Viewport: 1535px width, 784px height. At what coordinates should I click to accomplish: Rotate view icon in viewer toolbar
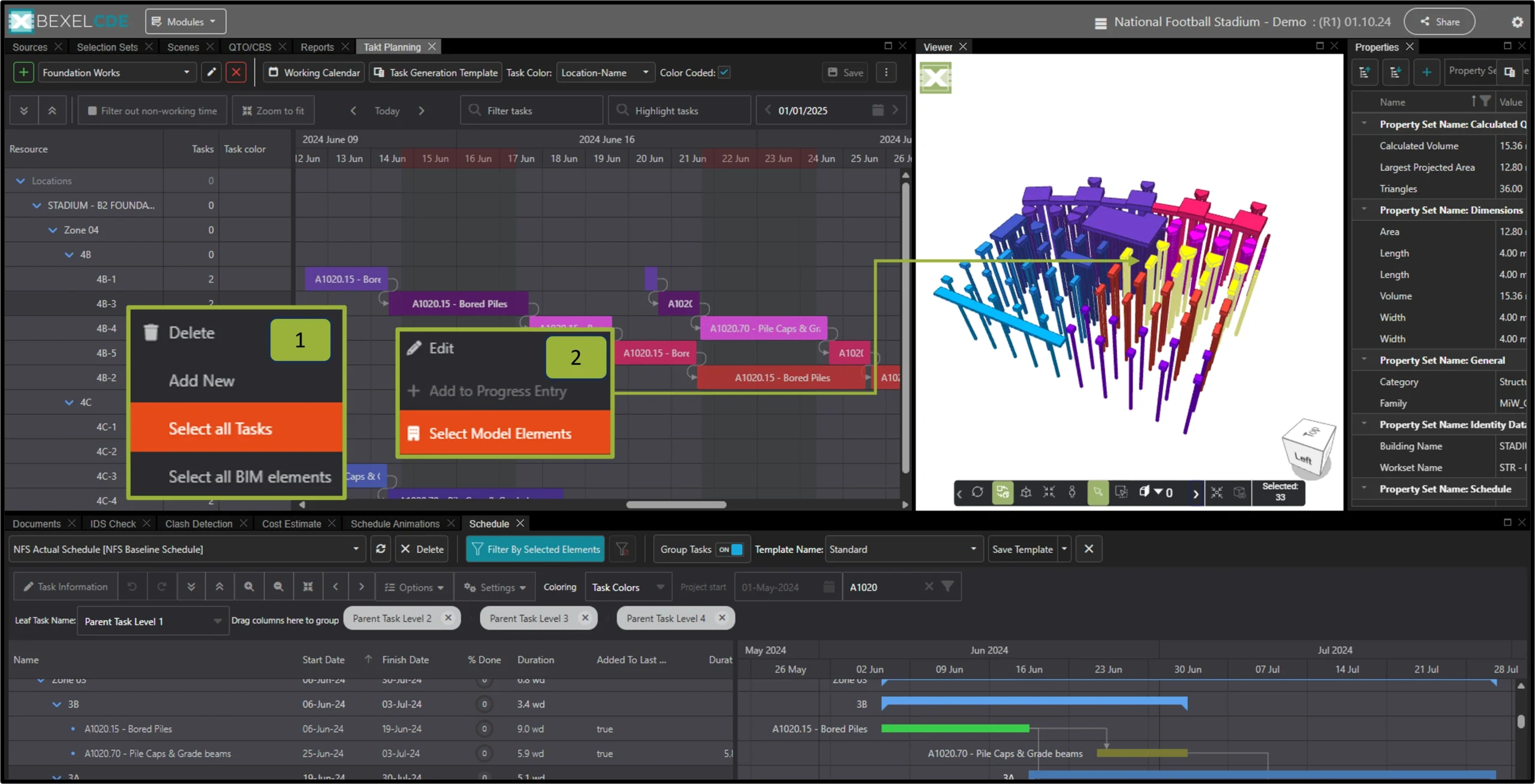pos(977,492)
